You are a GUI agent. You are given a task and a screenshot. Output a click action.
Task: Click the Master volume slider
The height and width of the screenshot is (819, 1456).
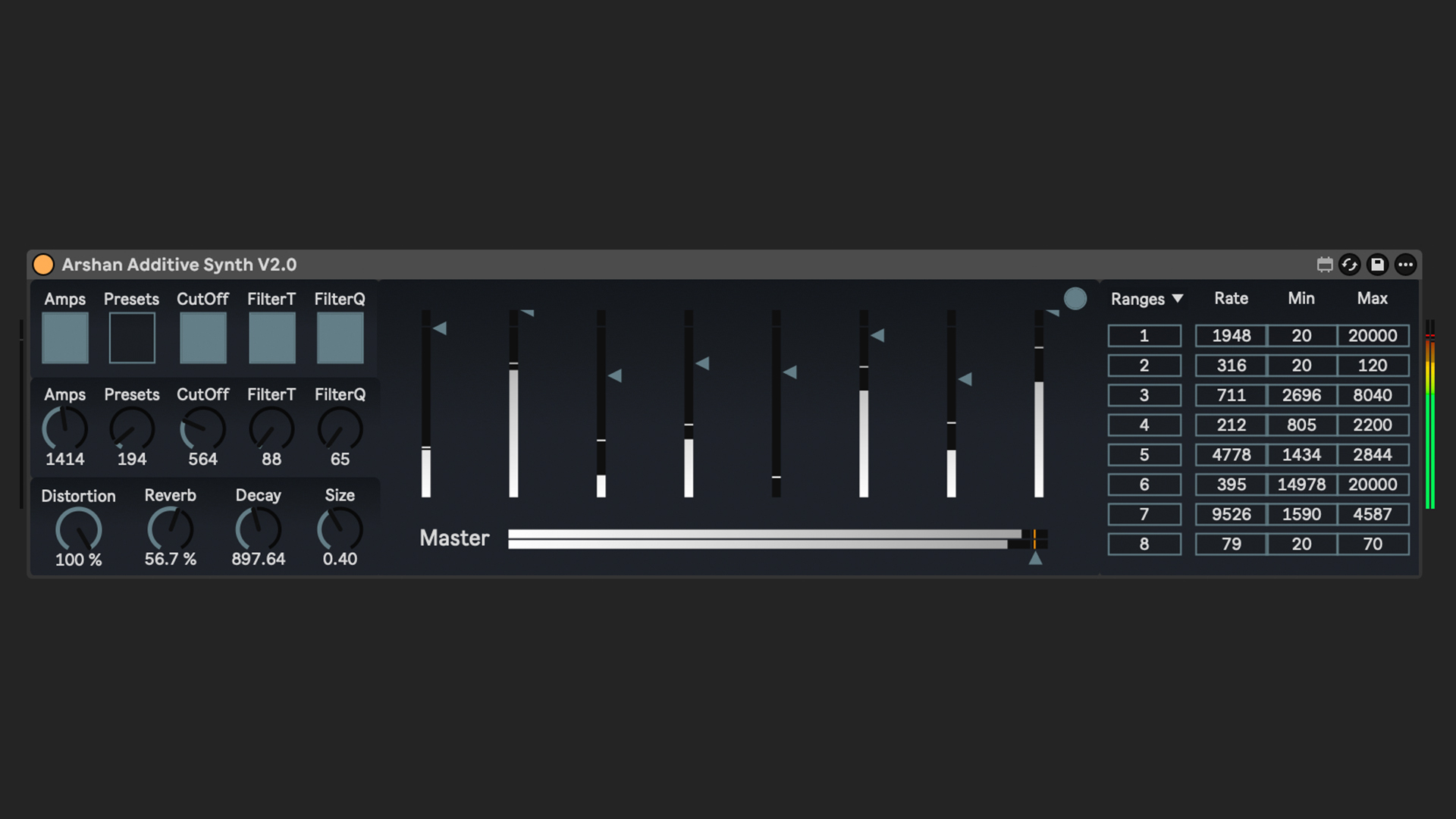coord(766,539)
